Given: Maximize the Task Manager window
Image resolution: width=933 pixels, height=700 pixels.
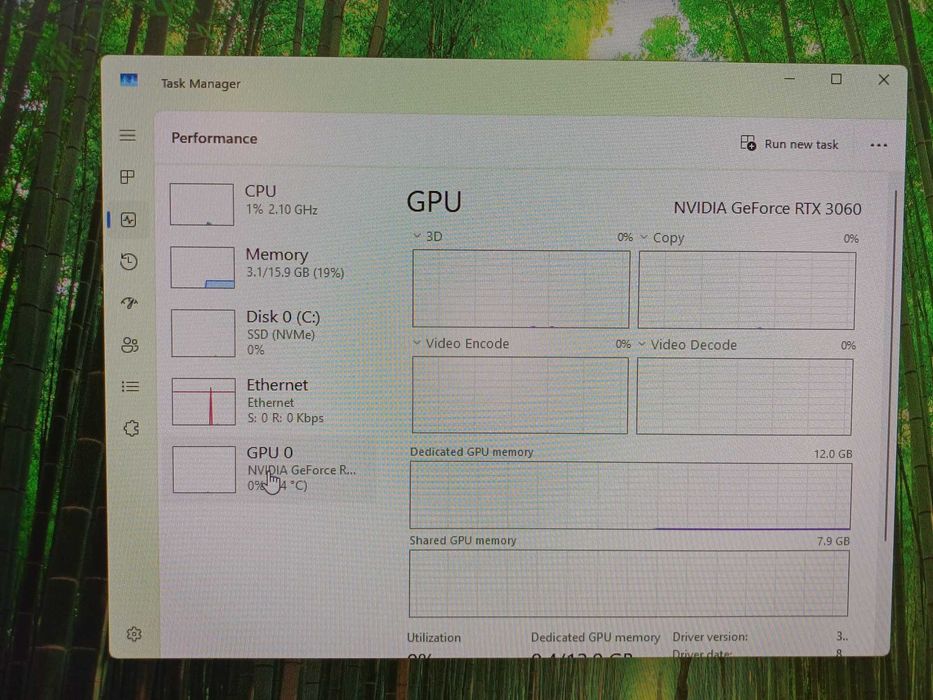Looking at the screenshot, I should point(836,79).
